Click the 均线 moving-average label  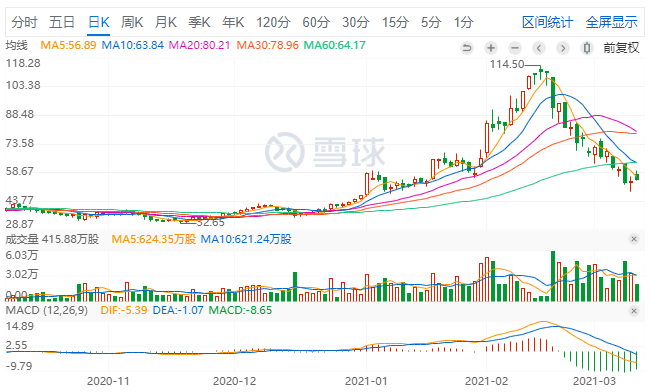click(x=16, y=45)
